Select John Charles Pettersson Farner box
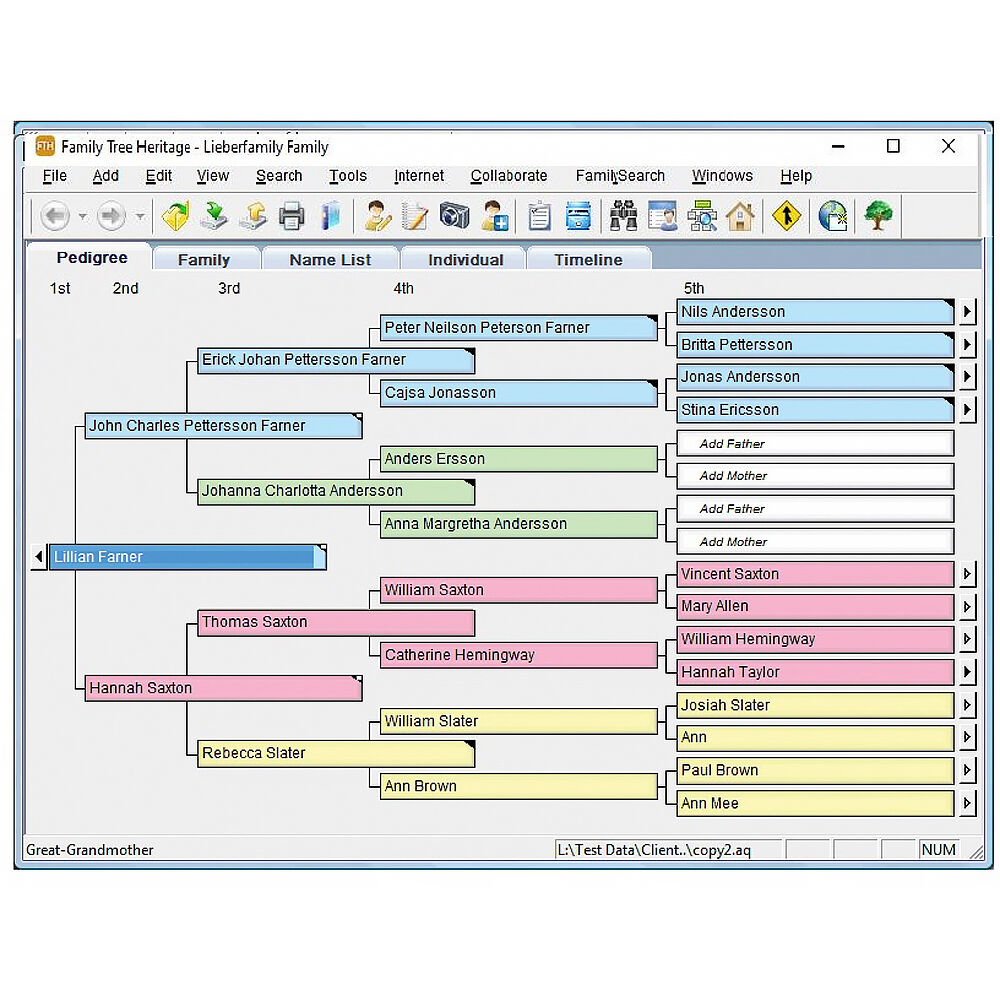The image size is (1000, 1000). (x=223, y=426)
